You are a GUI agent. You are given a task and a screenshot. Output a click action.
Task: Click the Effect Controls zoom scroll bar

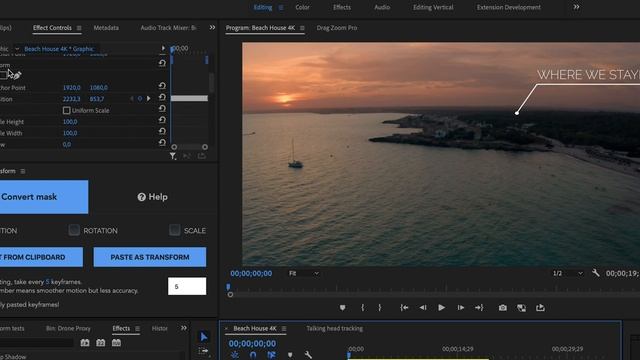tap(189, 147)
